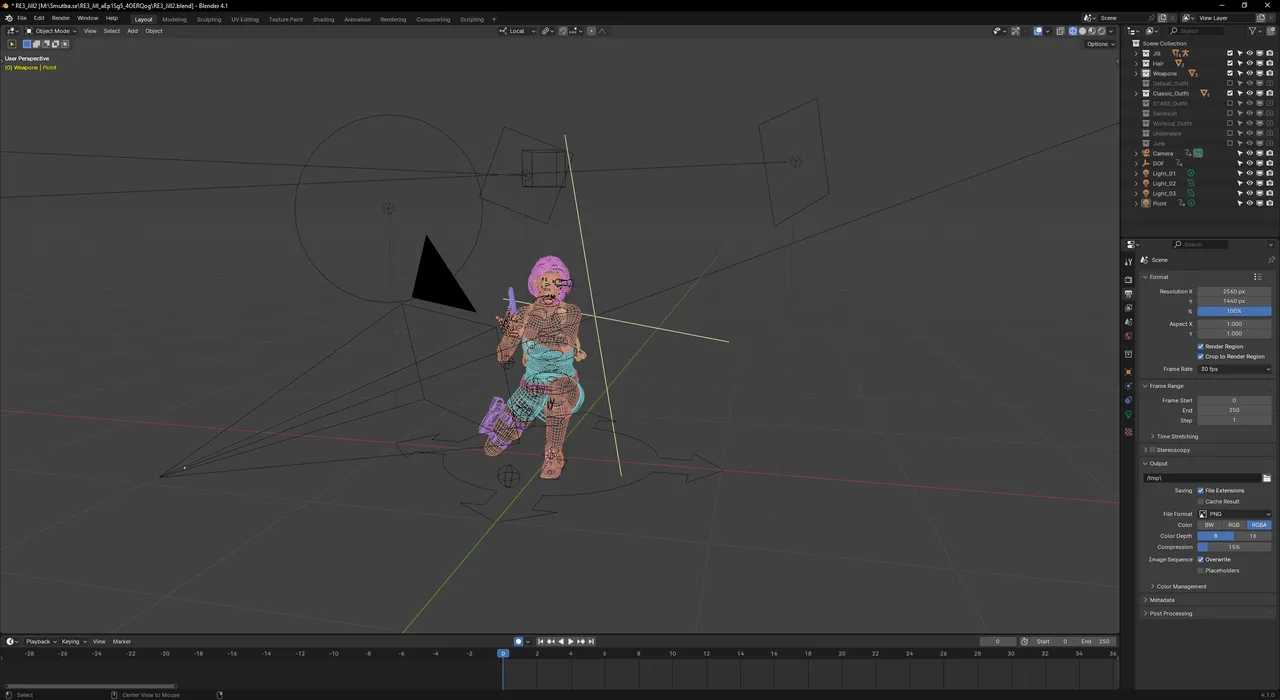The image size is (1280, 700).
Task: Click the resolution percentage slider
Action: pos(1235,311)
